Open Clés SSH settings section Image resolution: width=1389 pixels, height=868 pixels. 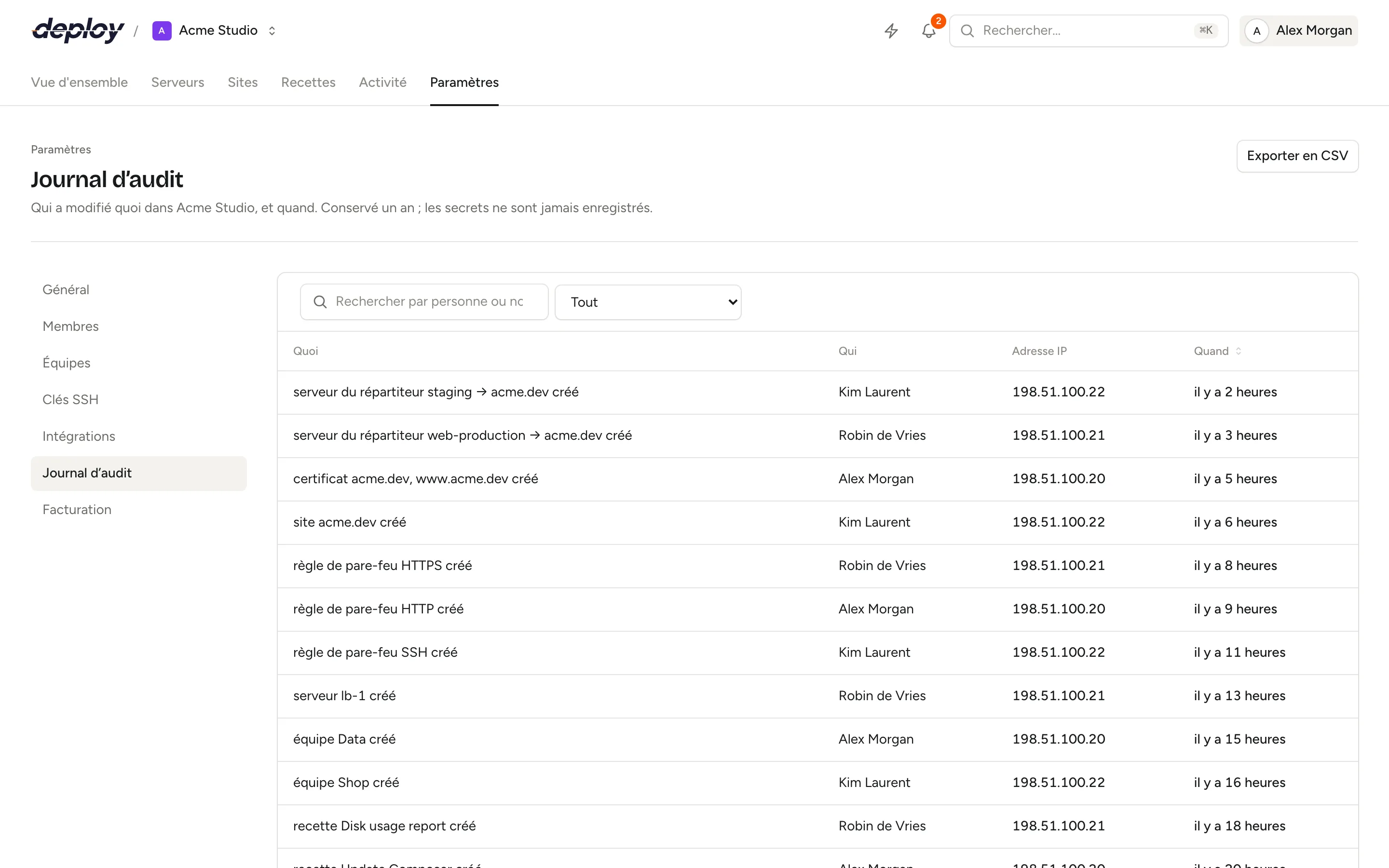click(139, 400)
